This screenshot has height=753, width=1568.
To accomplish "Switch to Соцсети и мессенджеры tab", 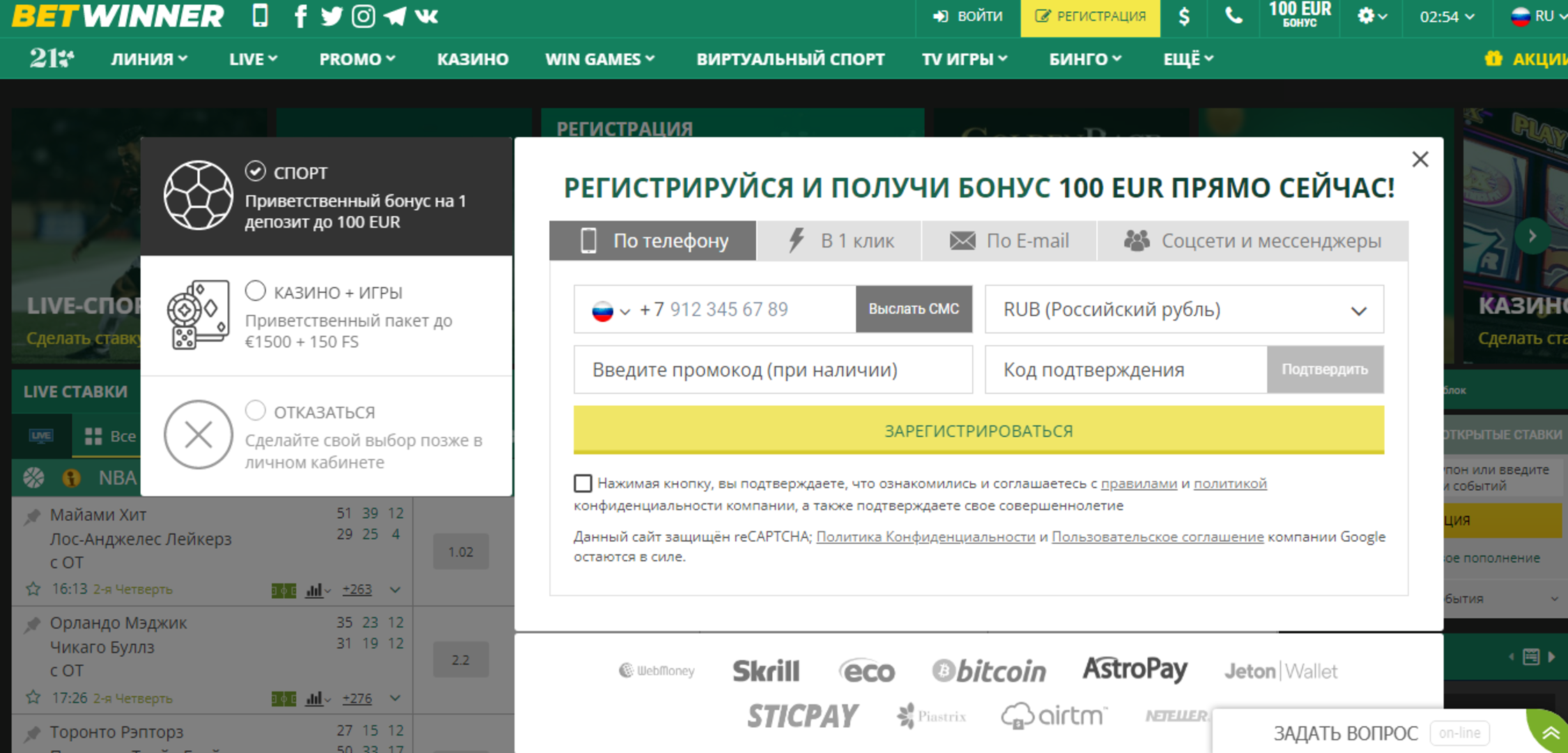I will pyautogui.click(x=1253, y=241).
